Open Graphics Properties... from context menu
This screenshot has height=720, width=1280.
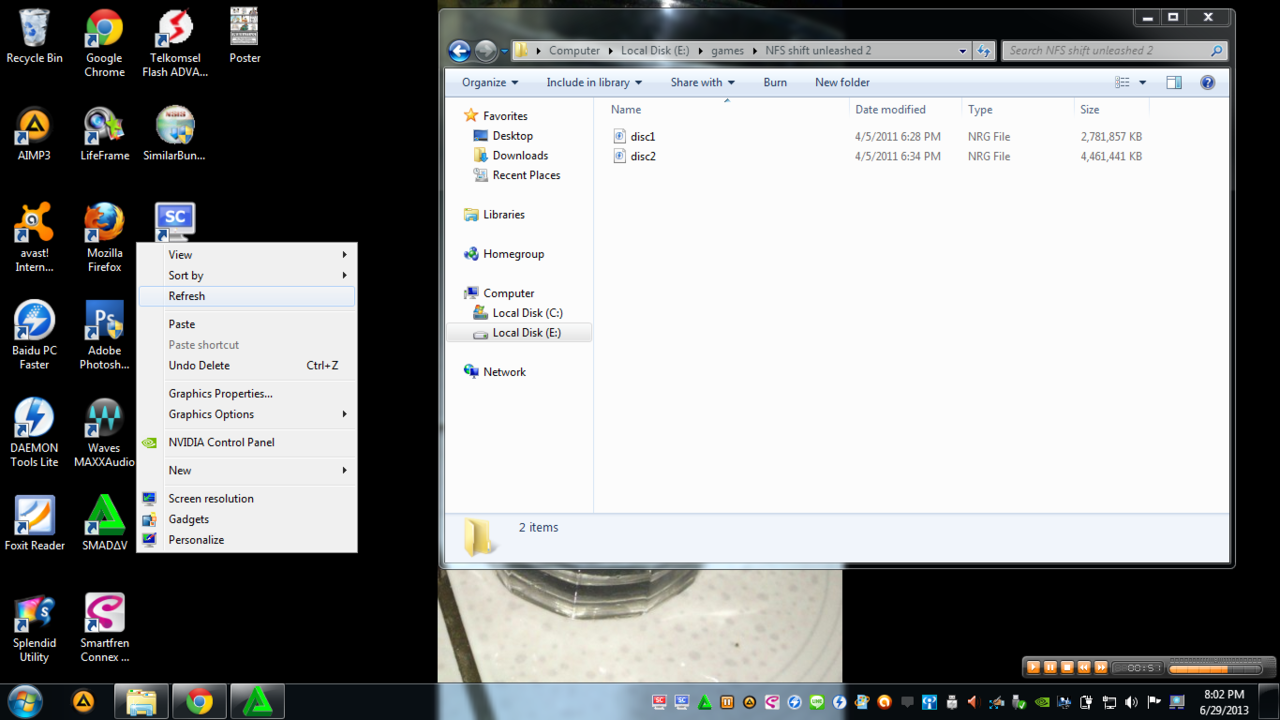pos(246,394)
